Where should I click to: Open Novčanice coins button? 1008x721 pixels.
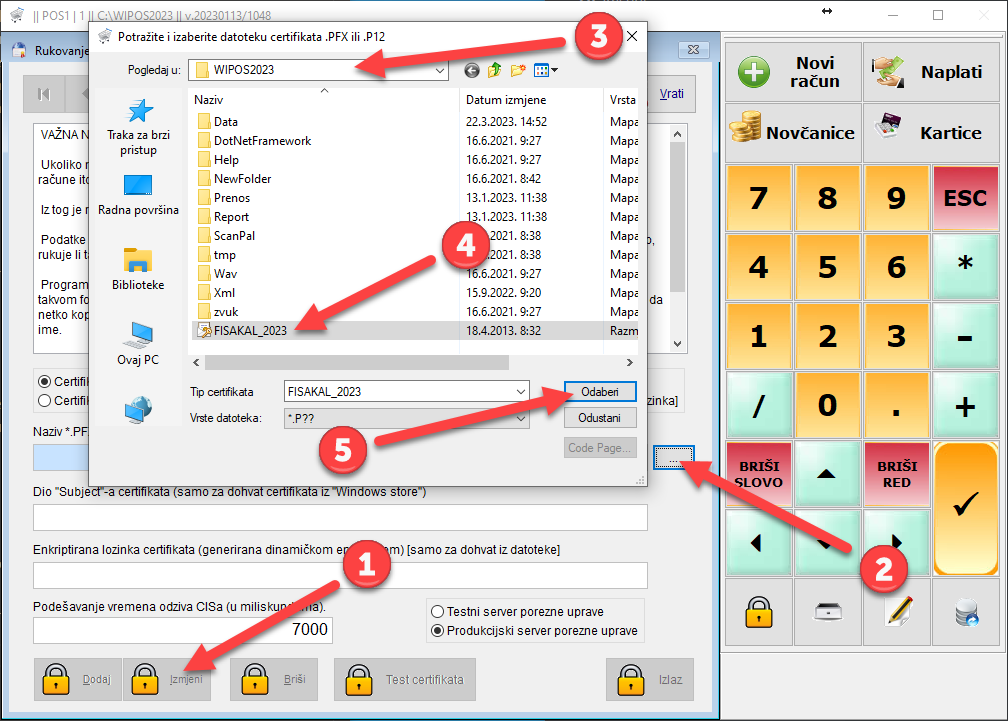(x=791, y=132)
